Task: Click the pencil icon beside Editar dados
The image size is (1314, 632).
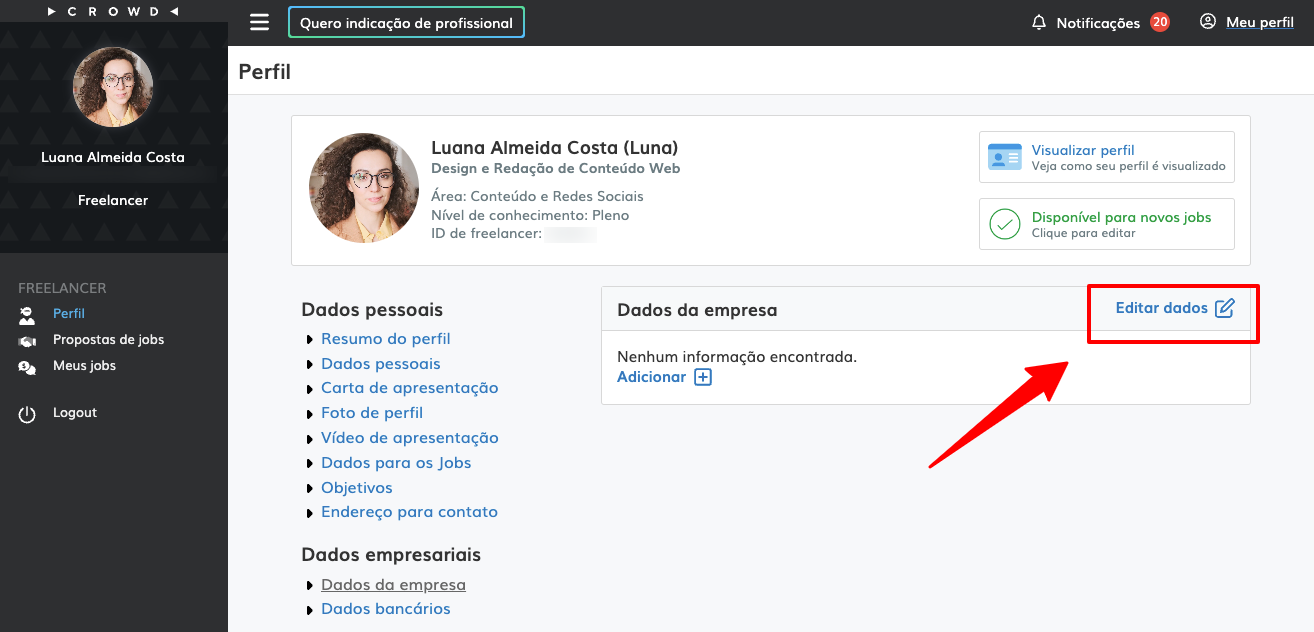Action: 1224,308
